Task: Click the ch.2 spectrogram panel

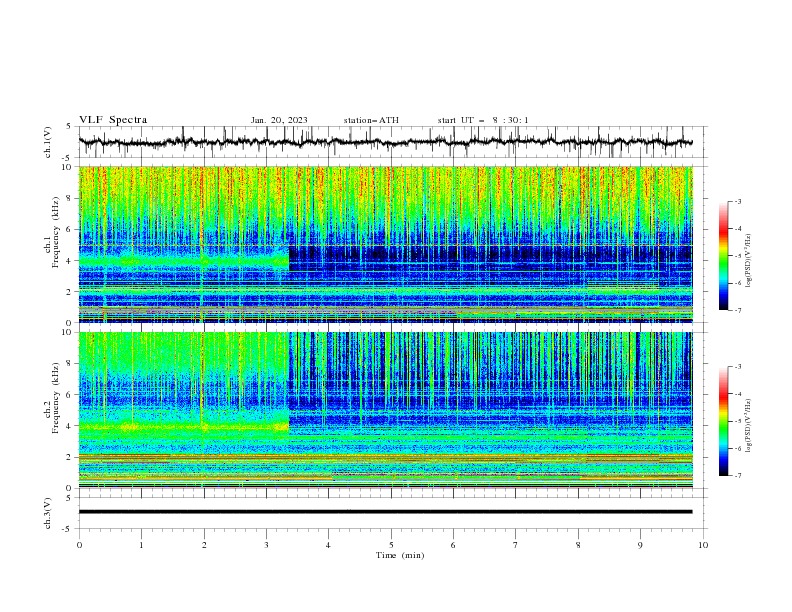Action: point(385,410)
